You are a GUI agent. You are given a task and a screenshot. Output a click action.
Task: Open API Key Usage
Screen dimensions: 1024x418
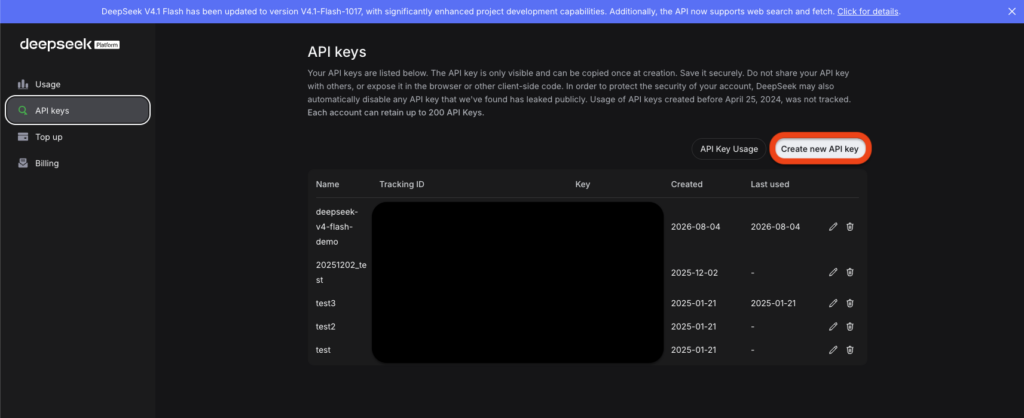(729, 149)
